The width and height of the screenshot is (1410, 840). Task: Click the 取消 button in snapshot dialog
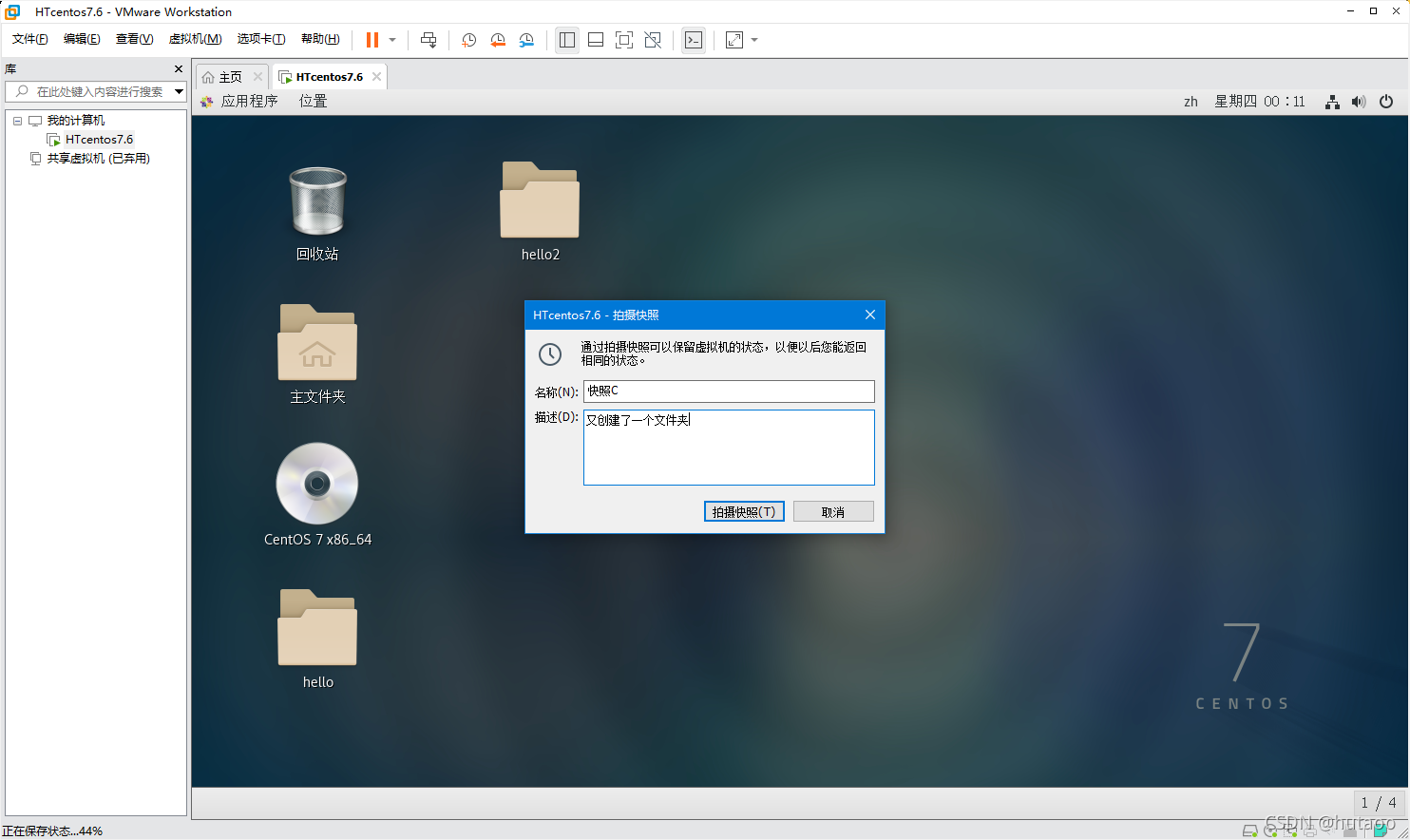click(x=833, y=512)
